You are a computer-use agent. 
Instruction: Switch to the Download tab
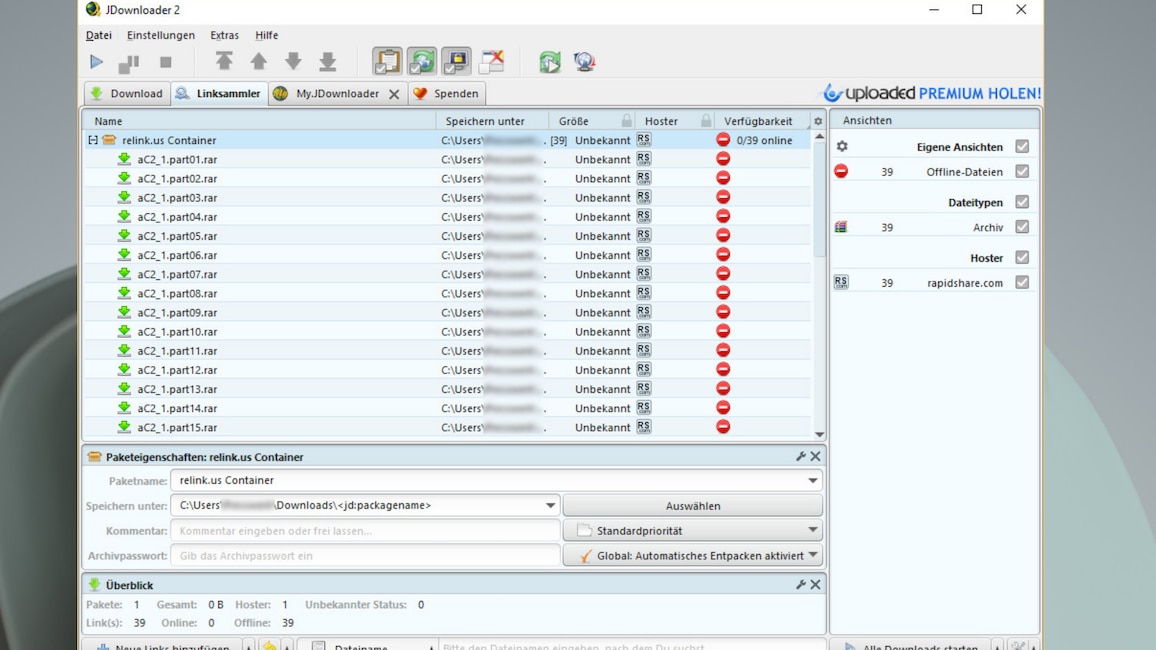click(126, 94)
